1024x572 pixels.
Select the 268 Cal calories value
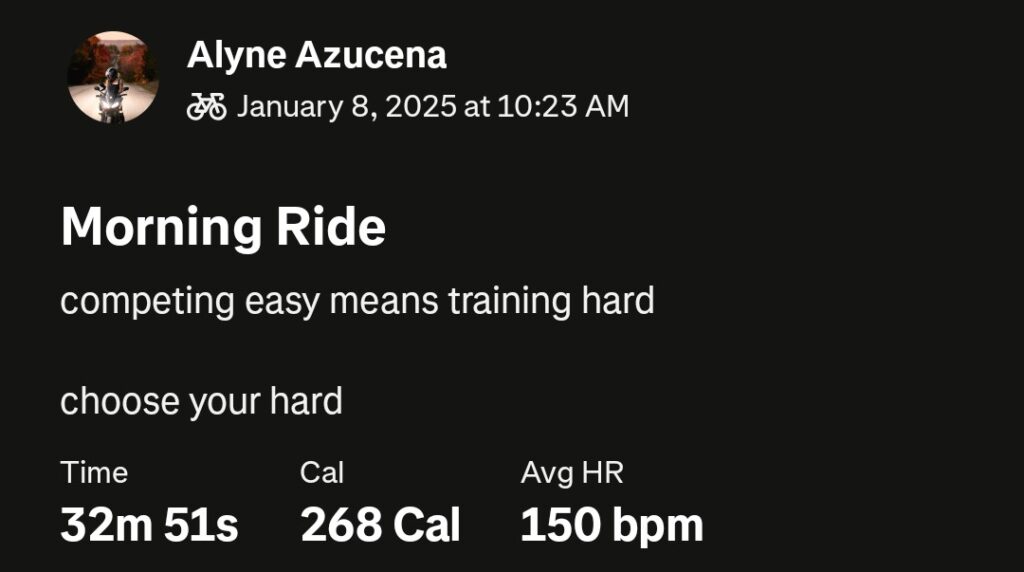380,525
